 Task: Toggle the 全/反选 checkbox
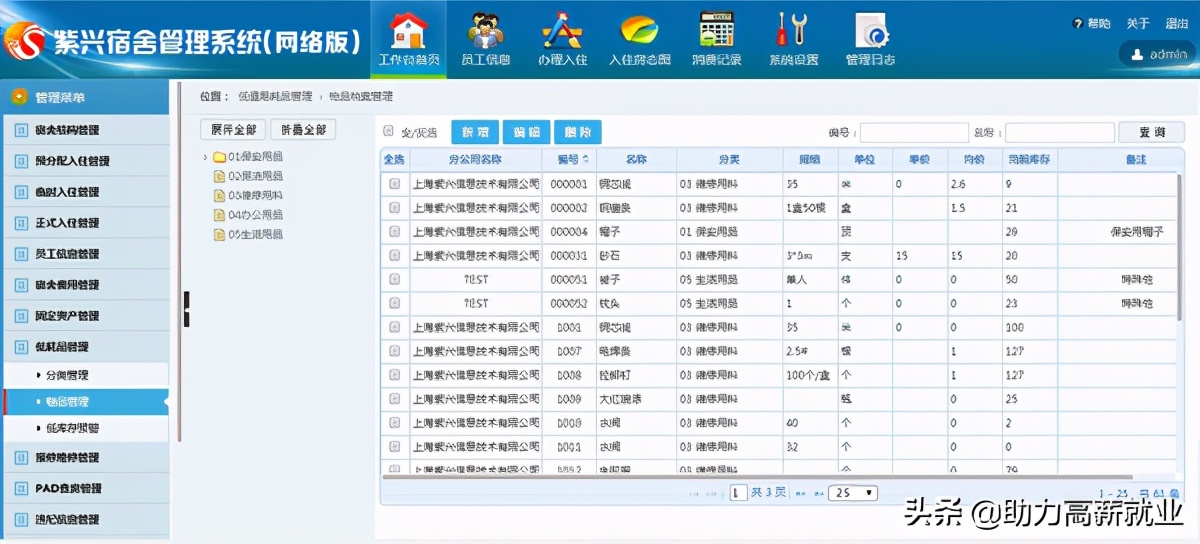pos(389,131)
